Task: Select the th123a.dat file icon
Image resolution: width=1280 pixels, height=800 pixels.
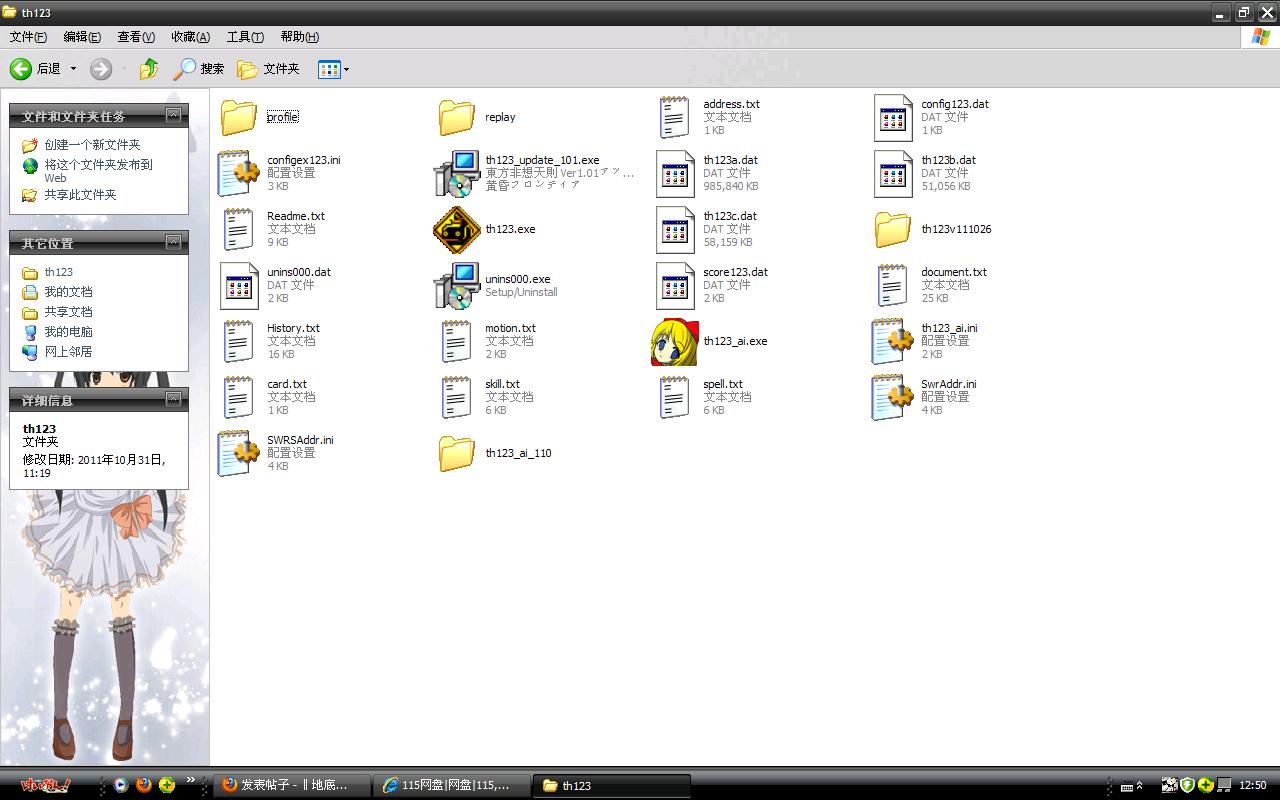Action: click(x=675, y=174)
